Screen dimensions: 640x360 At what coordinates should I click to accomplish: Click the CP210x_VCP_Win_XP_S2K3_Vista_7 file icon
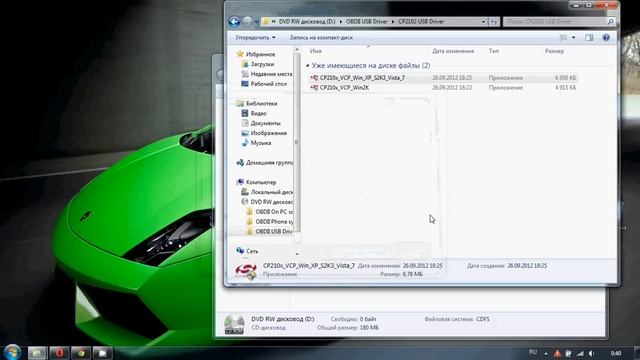tap(314, 78)
